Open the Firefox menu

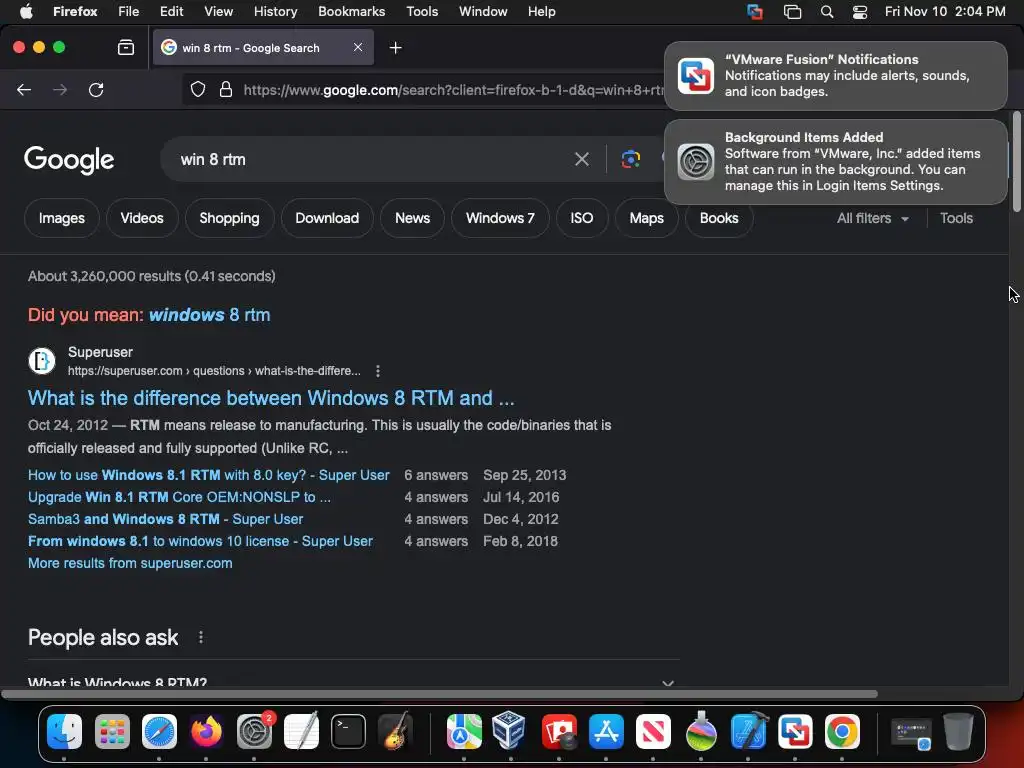click(x=75, y=12)
